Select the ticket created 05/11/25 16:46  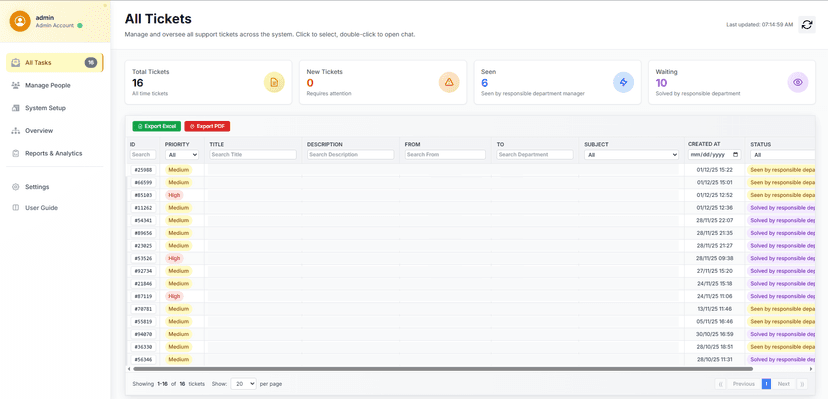pyautogui.click(x=471, y=321)
